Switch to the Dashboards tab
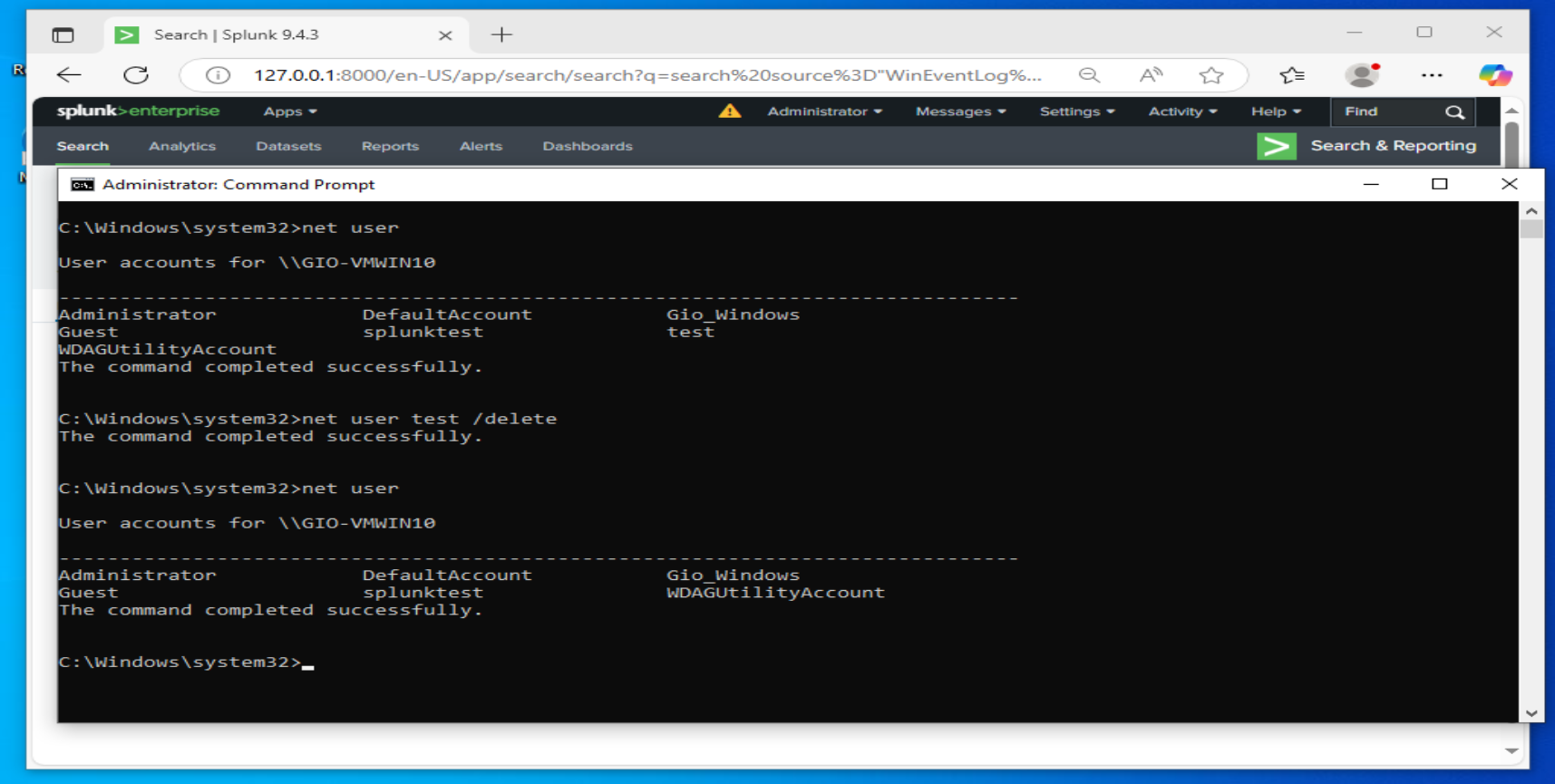The height and width of the screenshot is (784, 1555). [588, 146]
